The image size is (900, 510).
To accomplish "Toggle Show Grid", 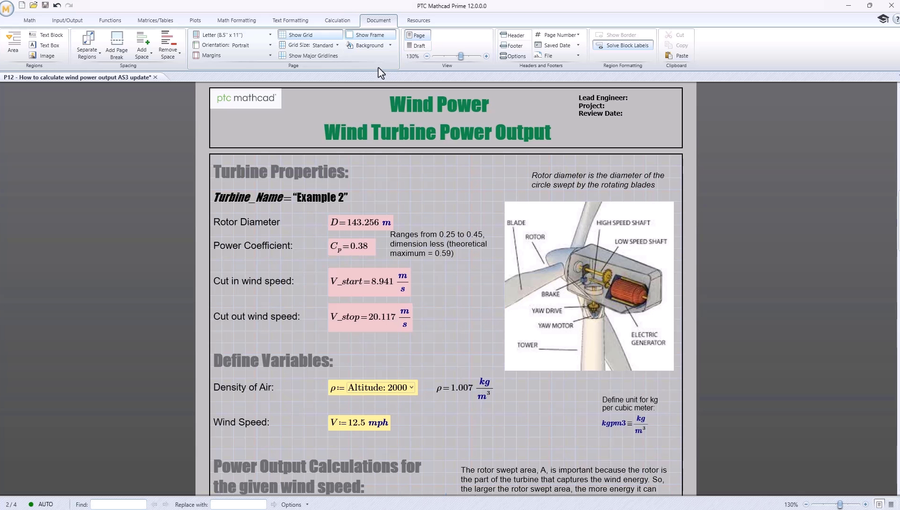I will [311, 35].
